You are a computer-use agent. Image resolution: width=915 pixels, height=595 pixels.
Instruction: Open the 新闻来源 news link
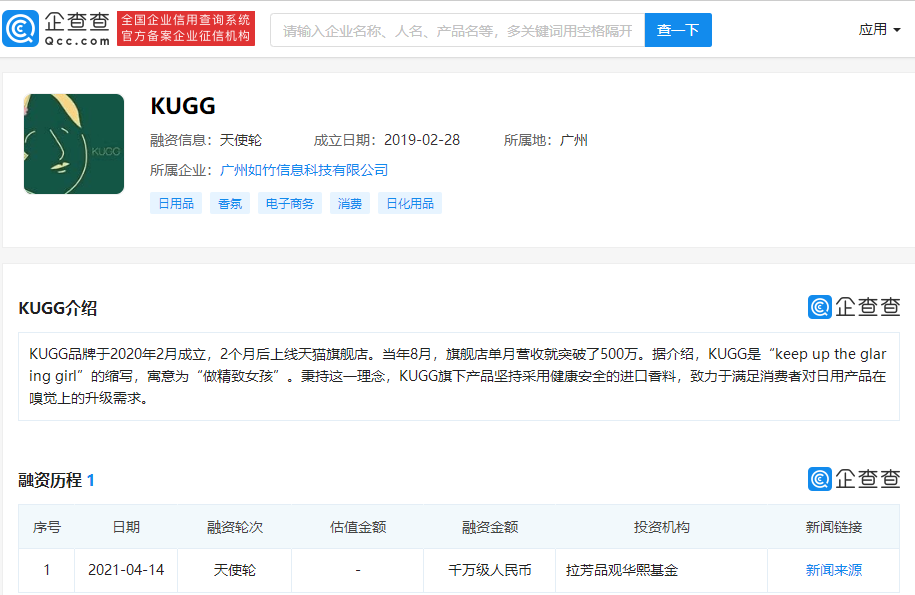834,570
